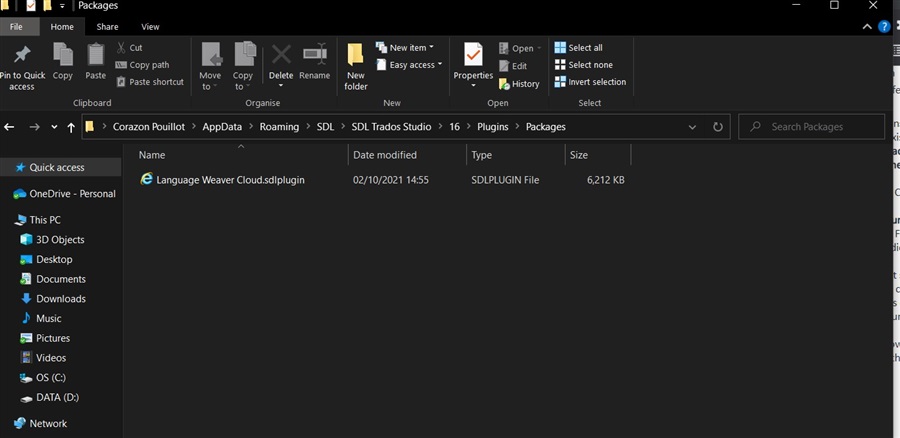Sort by the Name column
This screenshot has width=900, height=438.
(x=152, y=155)
